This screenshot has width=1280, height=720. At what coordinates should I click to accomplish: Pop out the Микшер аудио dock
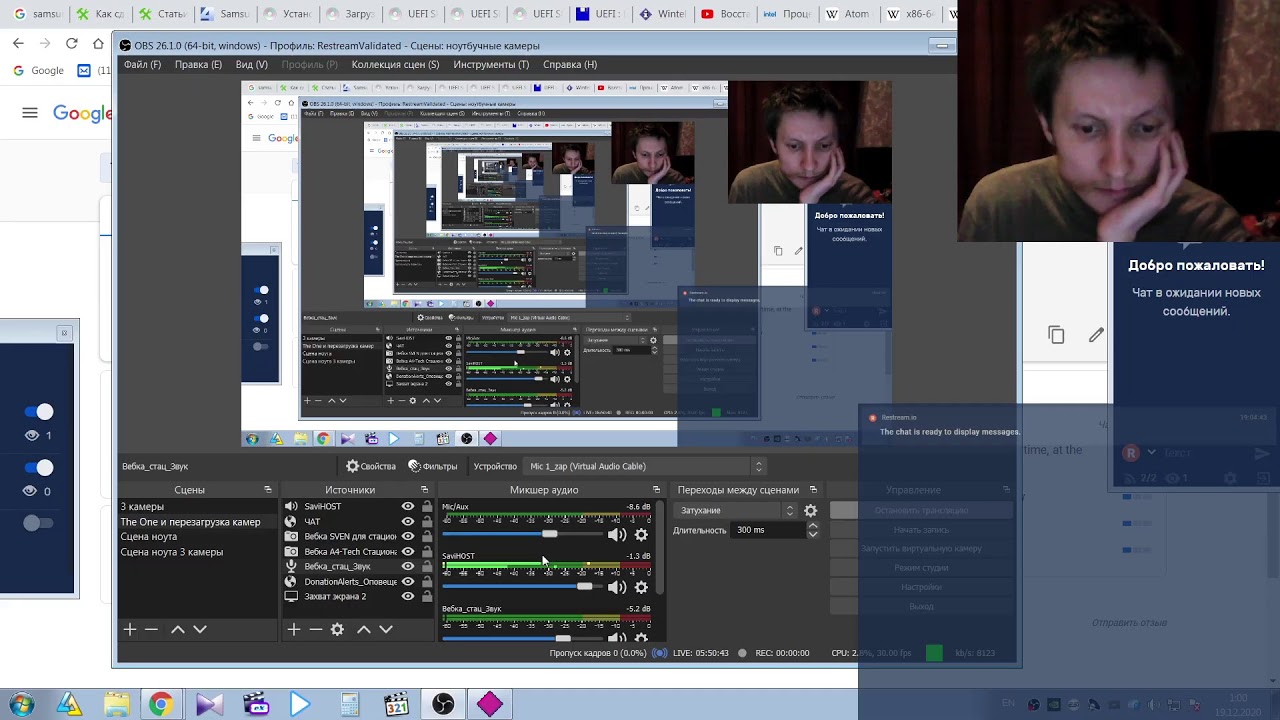point(656,490)
